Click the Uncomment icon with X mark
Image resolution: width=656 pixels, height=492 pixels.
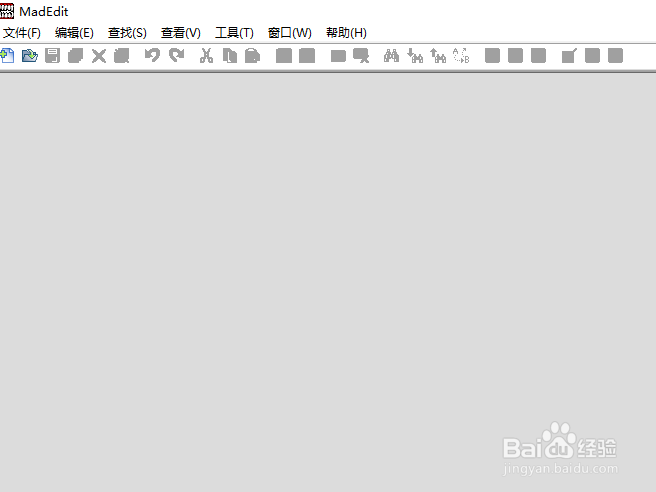point(361,56)
